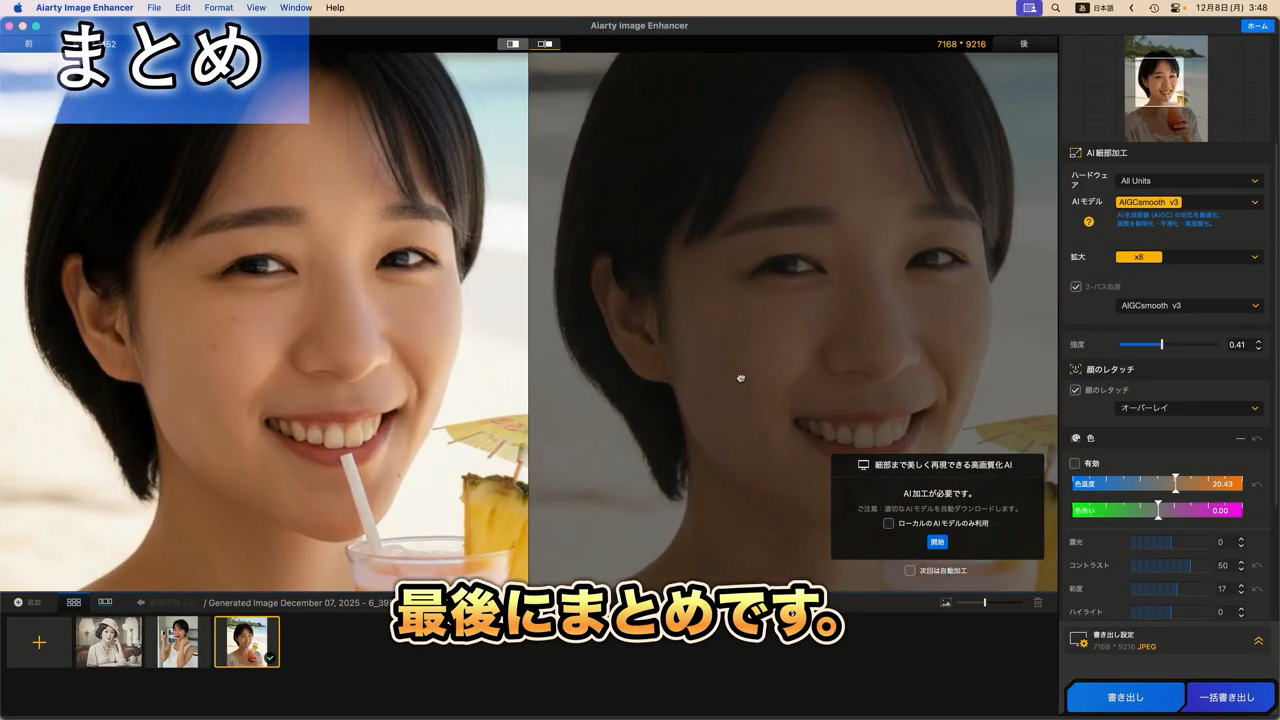Open the ハードウェア All Units dropdown

pos(1188,181)
